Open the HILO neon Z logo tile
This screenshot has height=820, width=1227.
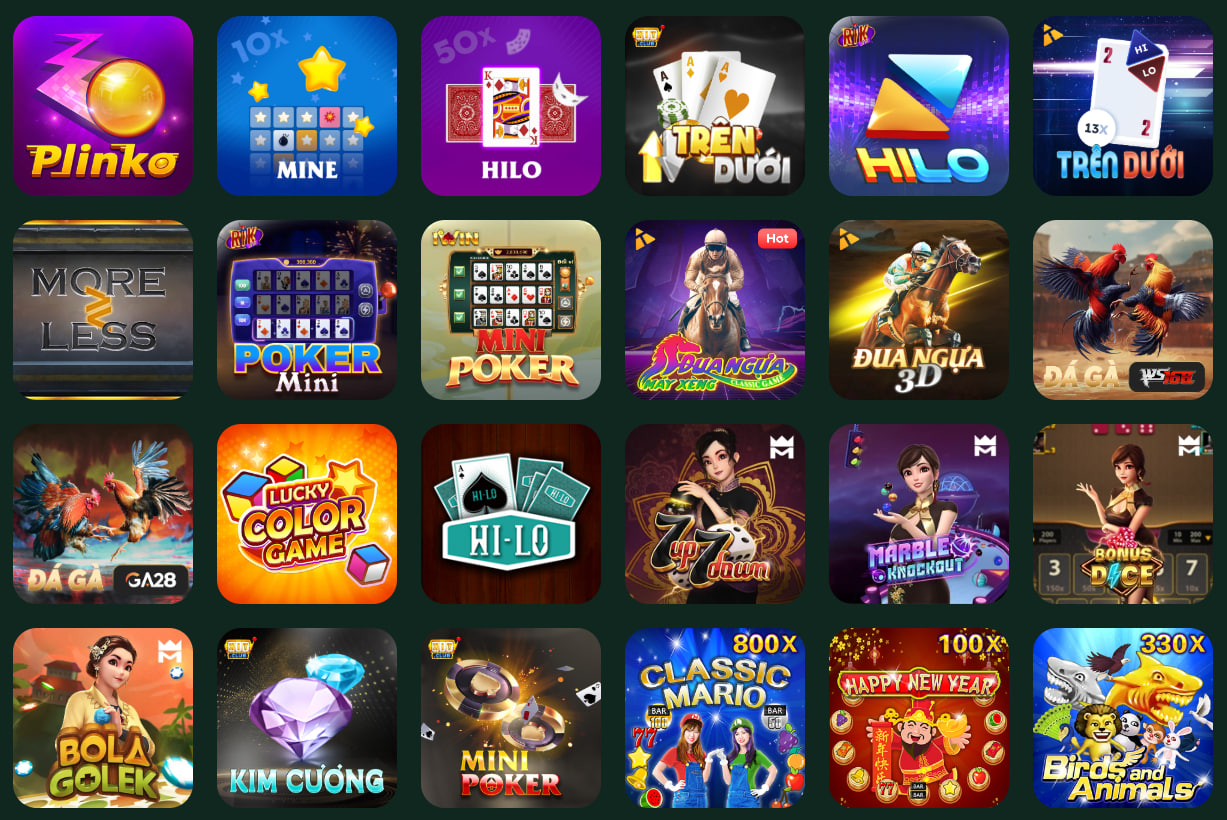[x=919, y=106]
